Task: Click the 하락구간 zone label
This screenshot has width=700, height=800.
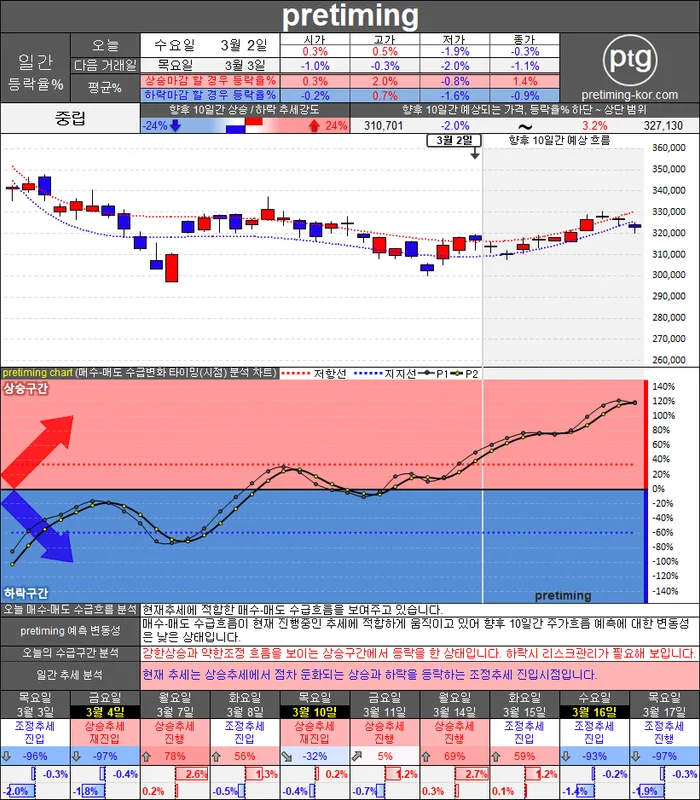Action: tap(26, 593)
